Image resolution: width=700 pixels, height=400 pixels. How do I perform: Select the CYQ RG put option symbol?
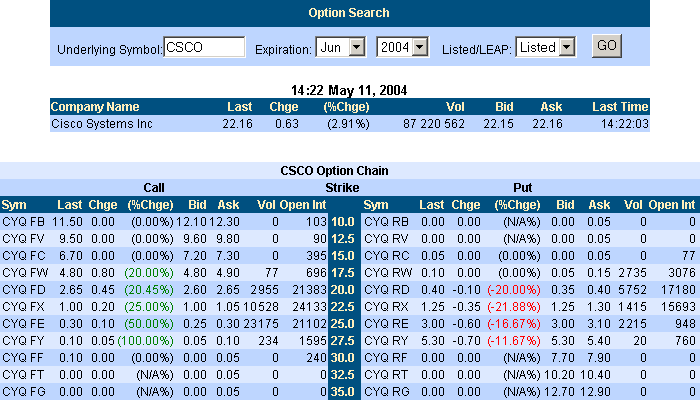pyautogui.click(x=386, y=391)
